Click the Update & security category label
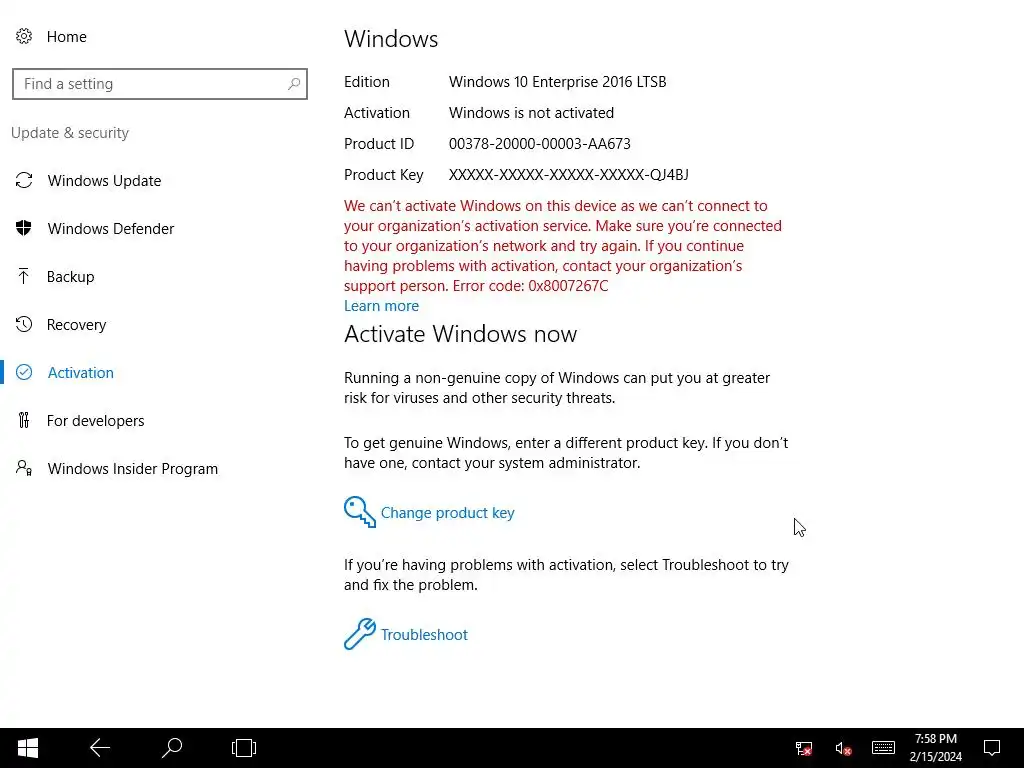Image resolution: width=1024 pixels, height=768 pixels. coord(70,133)
